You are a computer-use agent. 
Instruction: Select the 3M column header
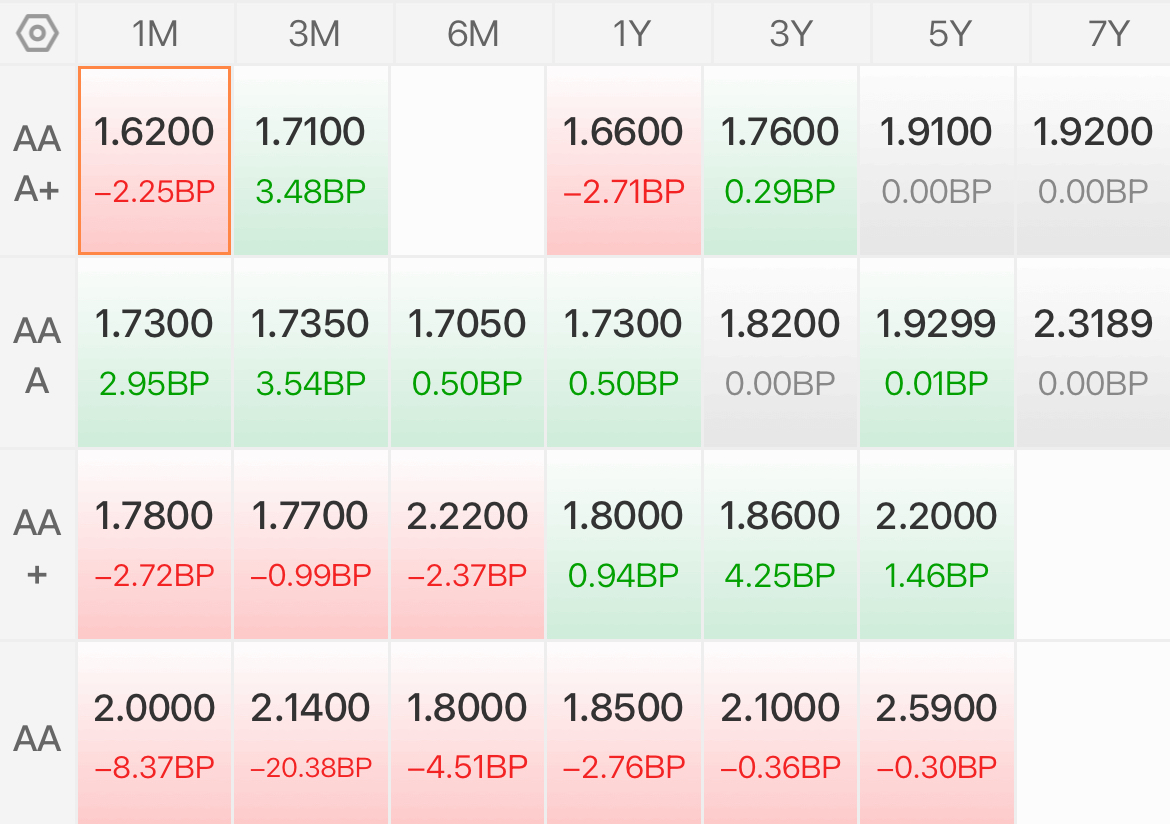[x=314, y=34]
